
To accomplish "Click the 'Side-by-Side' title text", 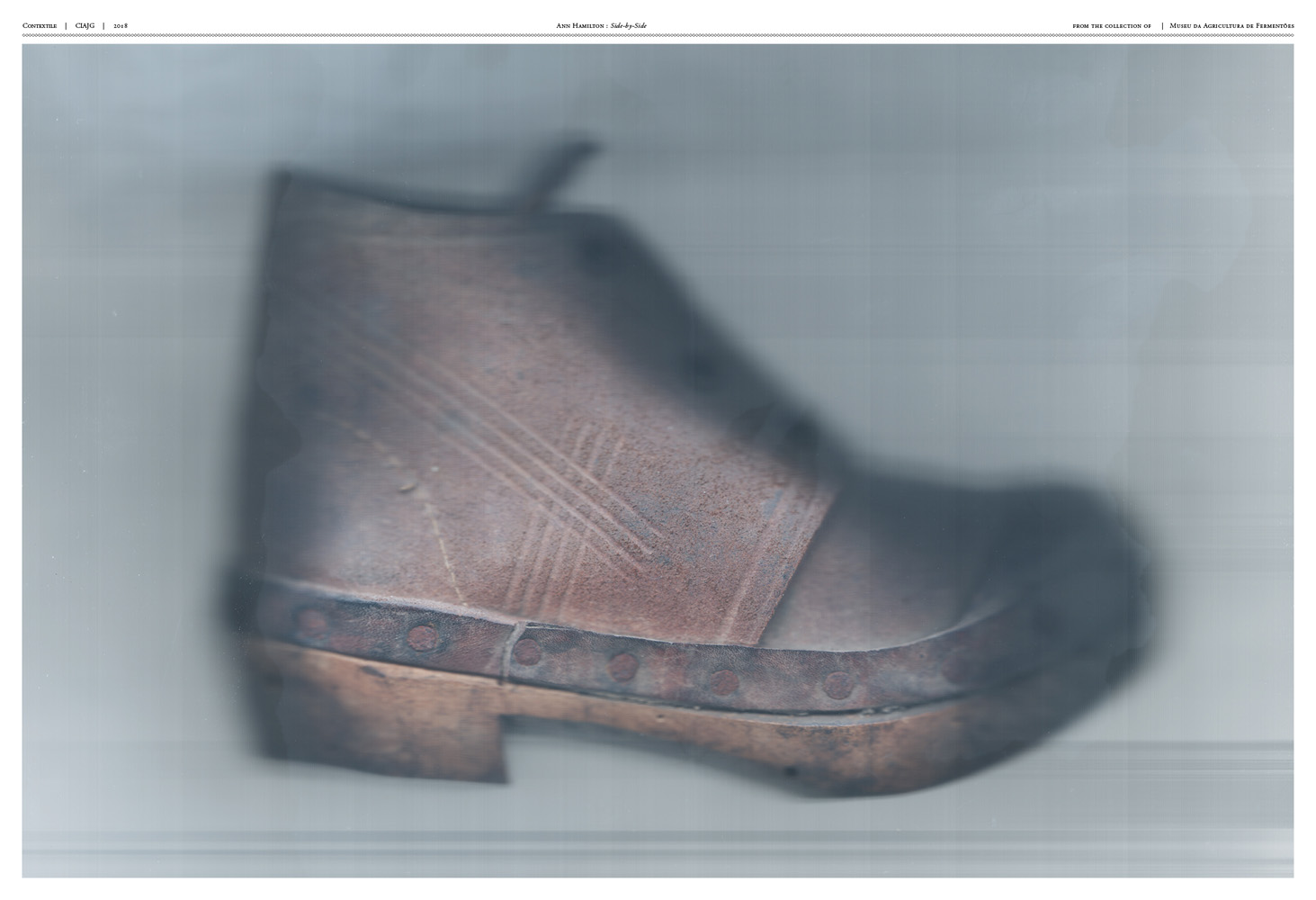I will [x=629, y=26].
